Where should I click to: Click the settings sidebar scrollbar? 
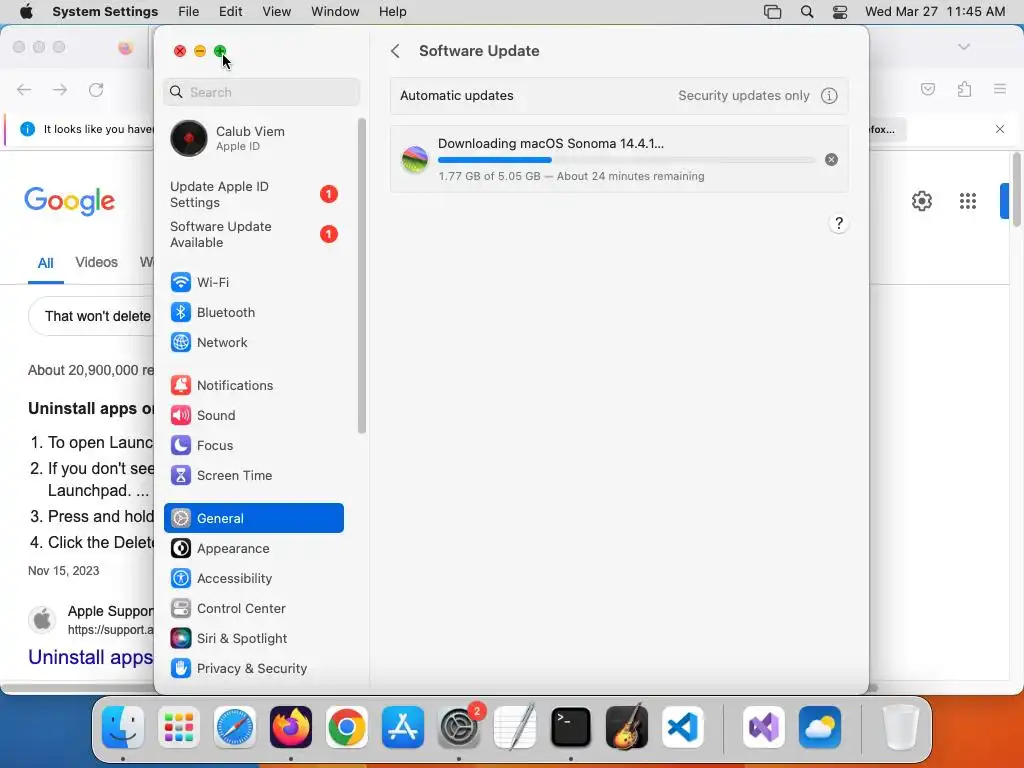click(x=362, y=276)
